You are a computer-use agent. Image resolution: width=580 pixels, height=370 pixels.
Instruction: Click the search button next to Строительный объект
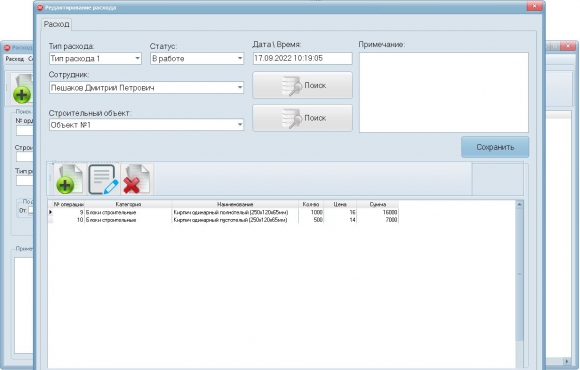coord(302,118)
